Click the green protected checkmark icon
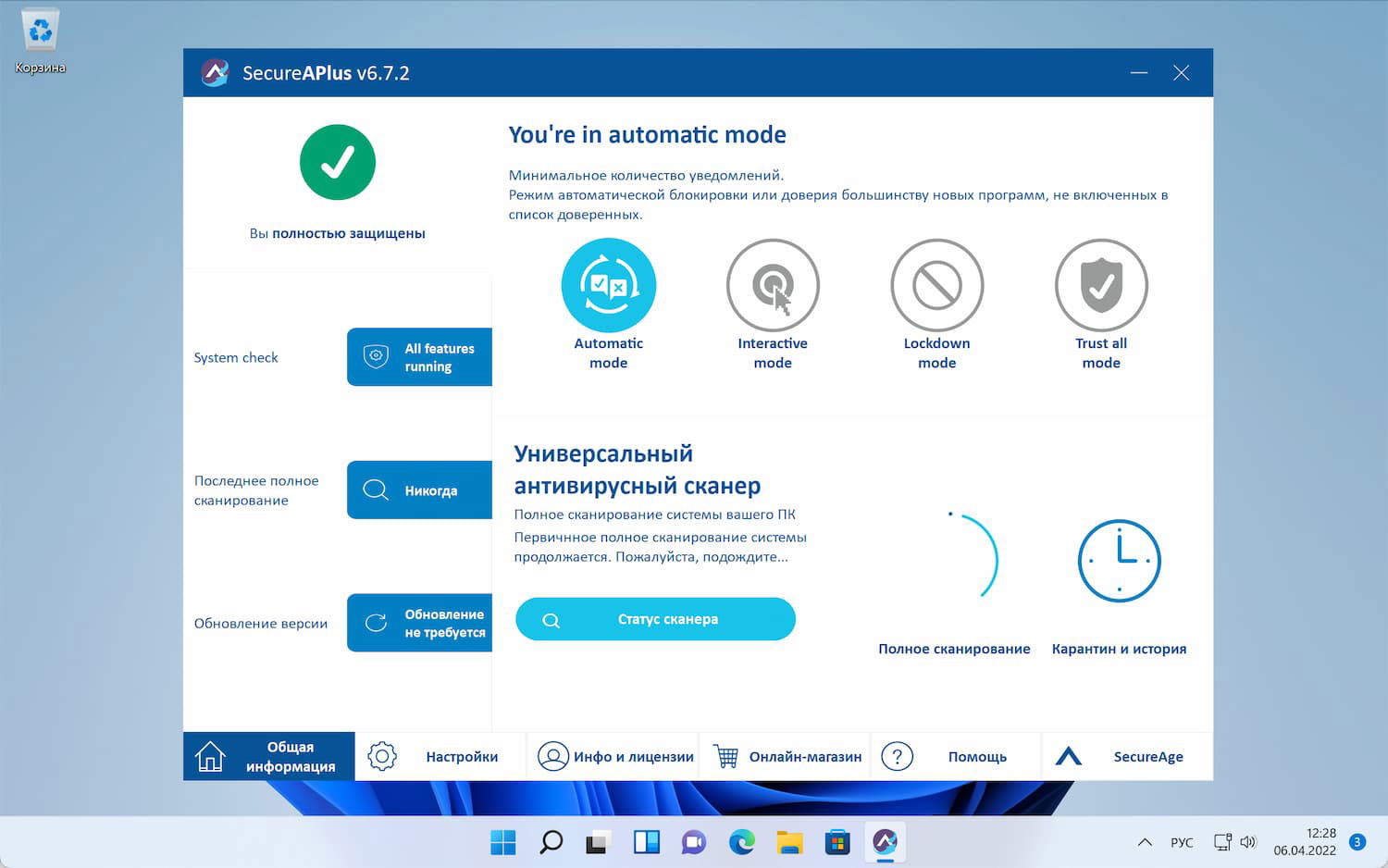Screen dimensions: 1388x868 (x=338, y=162)
